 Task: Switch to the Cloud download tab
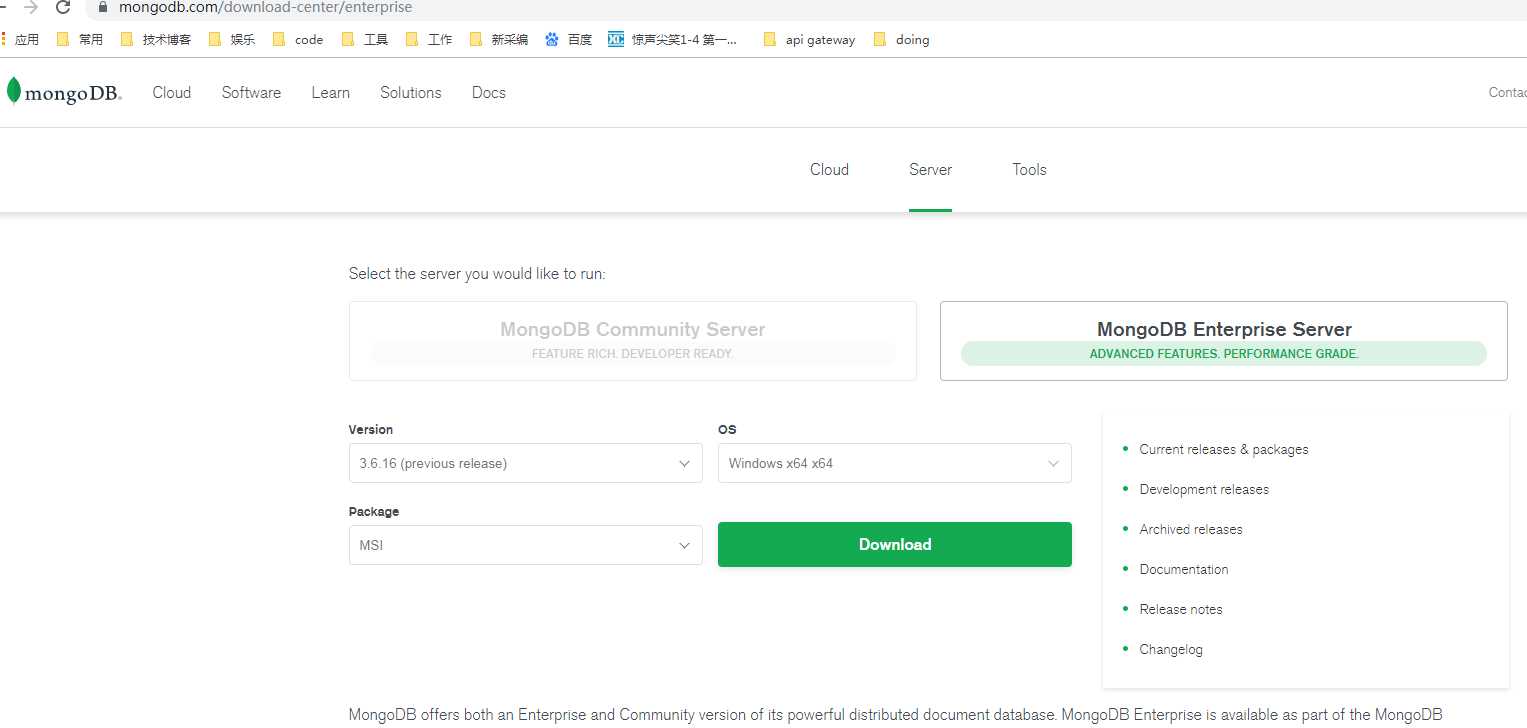click(x=829, y=170)
